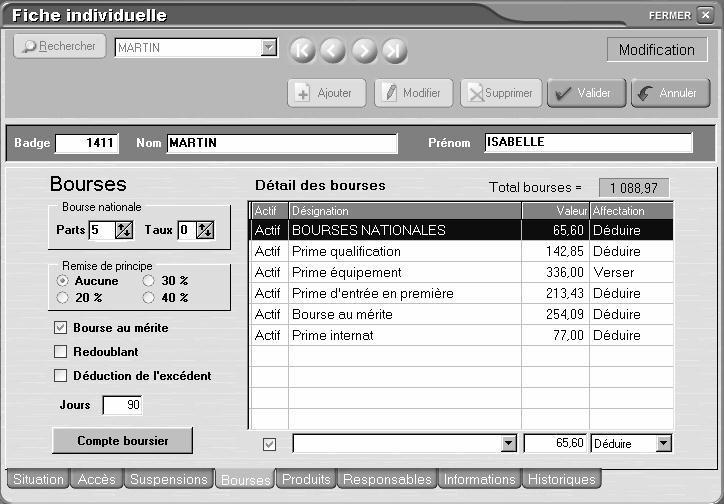Screen dimensions: 724x504
Task: Go to previous record arrow
Action: click(x=333, y=50)
